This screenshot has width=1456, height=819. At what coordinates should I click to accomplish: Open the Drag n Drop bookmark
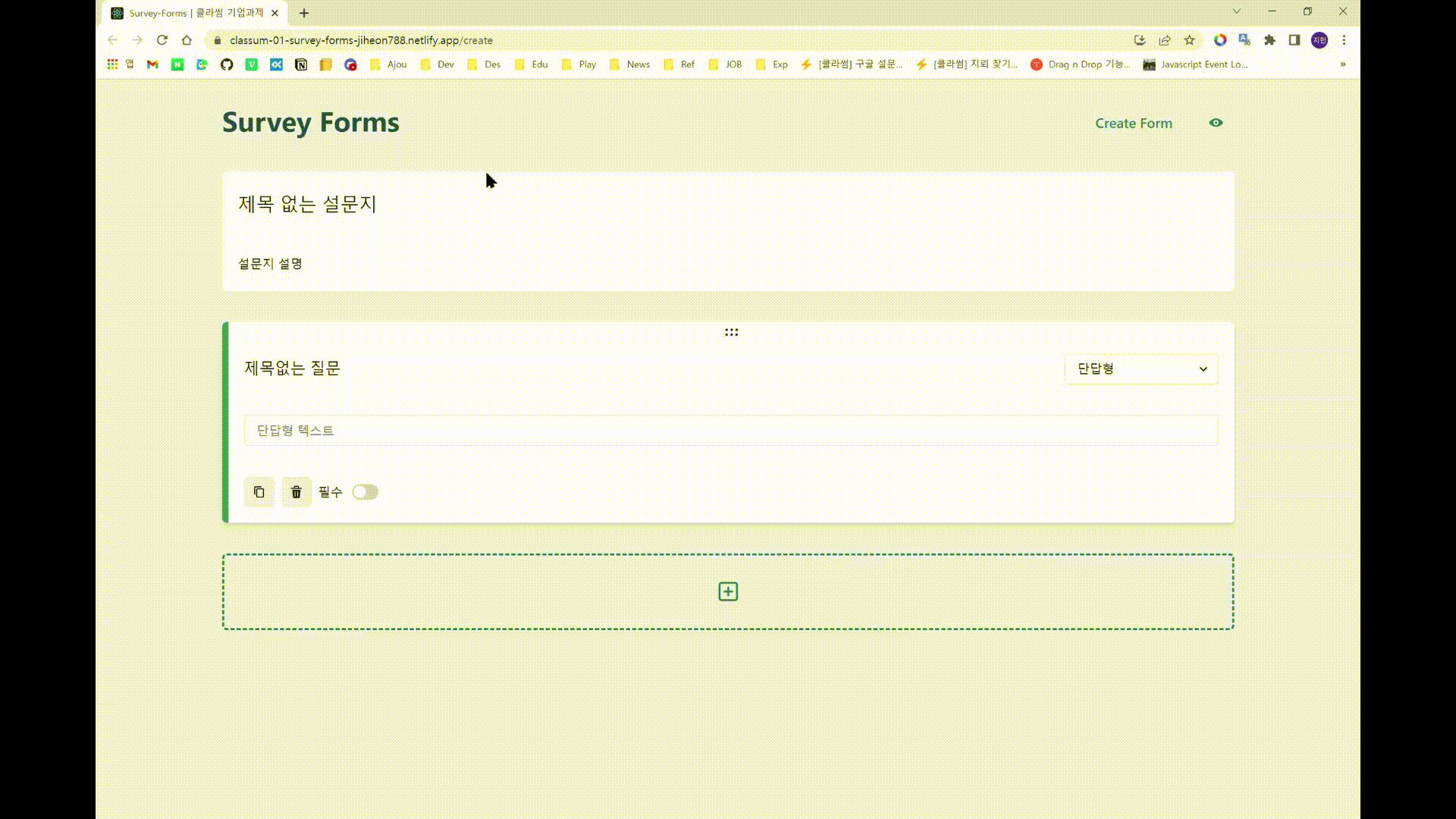click(1081, 64)
